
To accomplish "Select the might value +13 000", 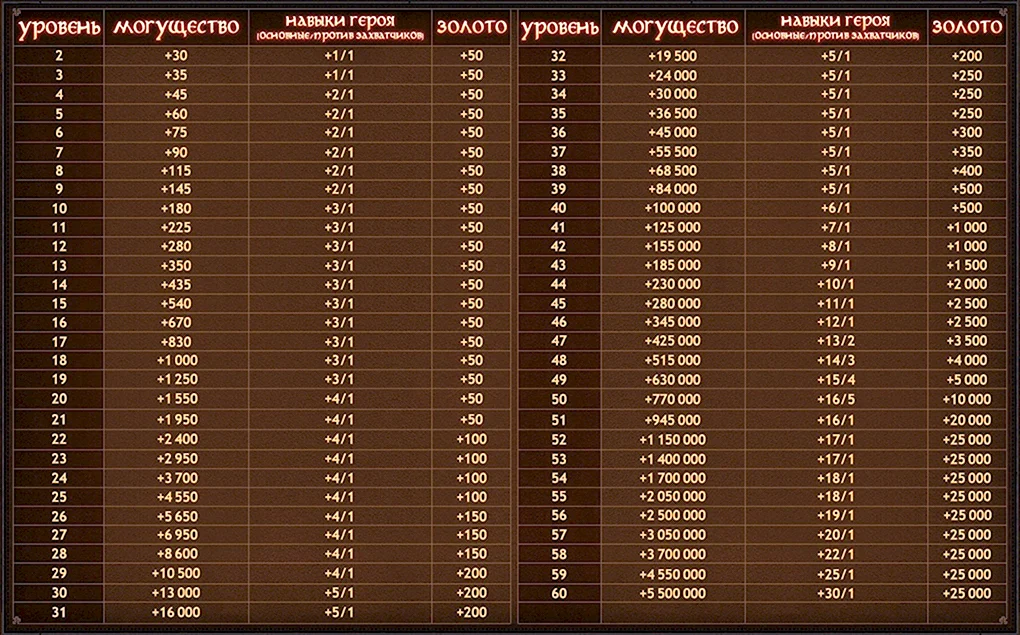I will [x=176, y=593].
